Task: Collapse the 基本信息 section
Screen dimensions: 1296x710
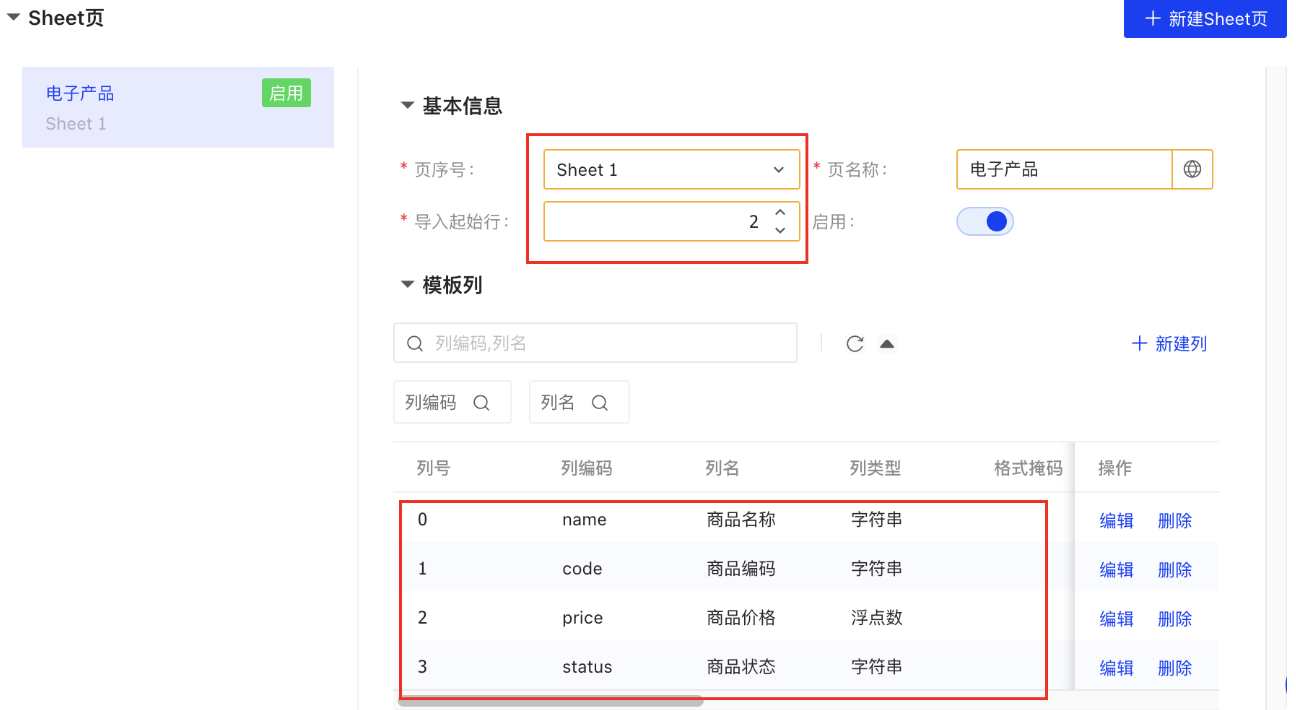Action: tap(407, 105)
